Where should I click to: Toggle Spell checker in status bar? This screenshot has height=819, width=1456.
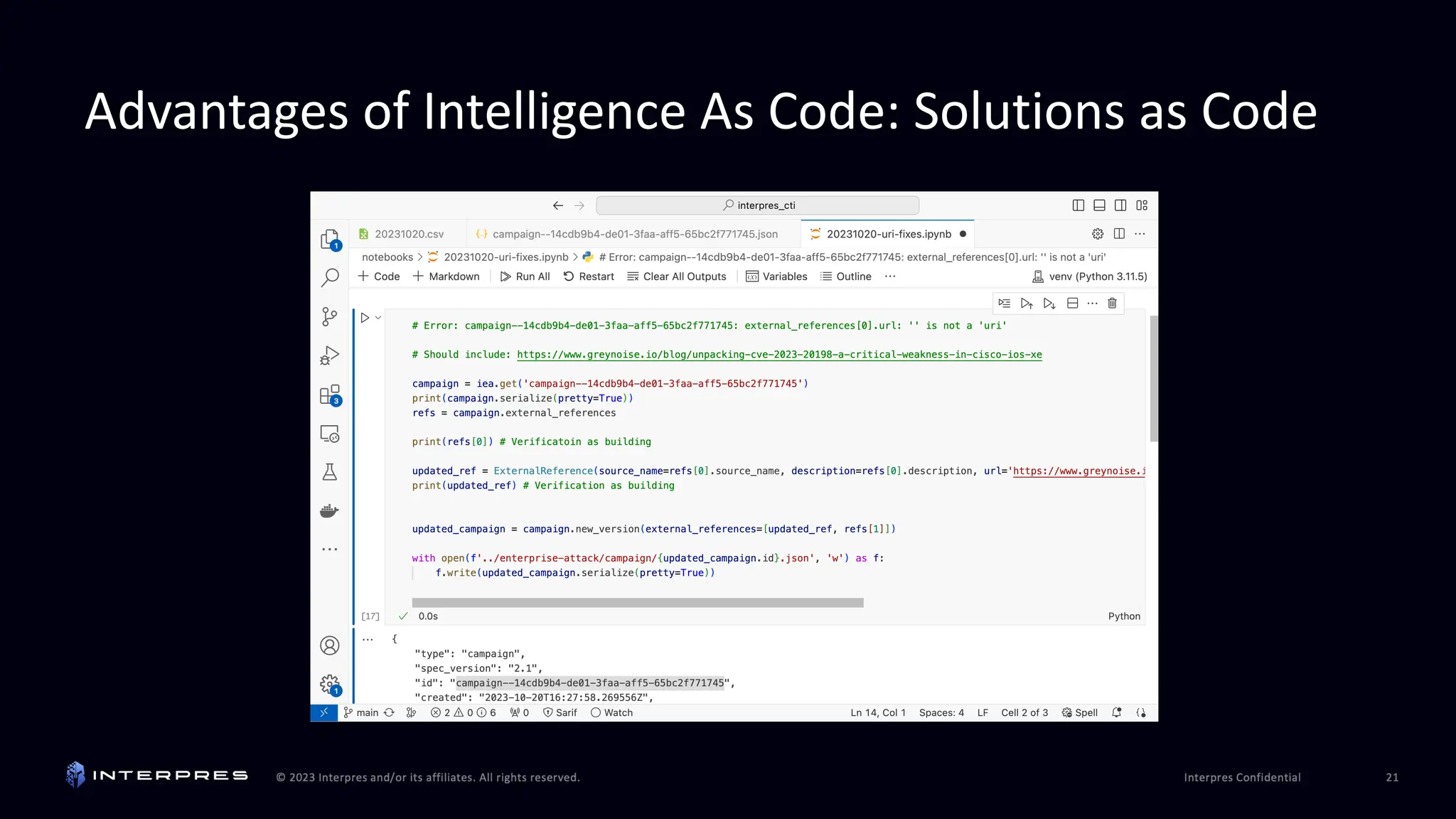(1079, 712)
